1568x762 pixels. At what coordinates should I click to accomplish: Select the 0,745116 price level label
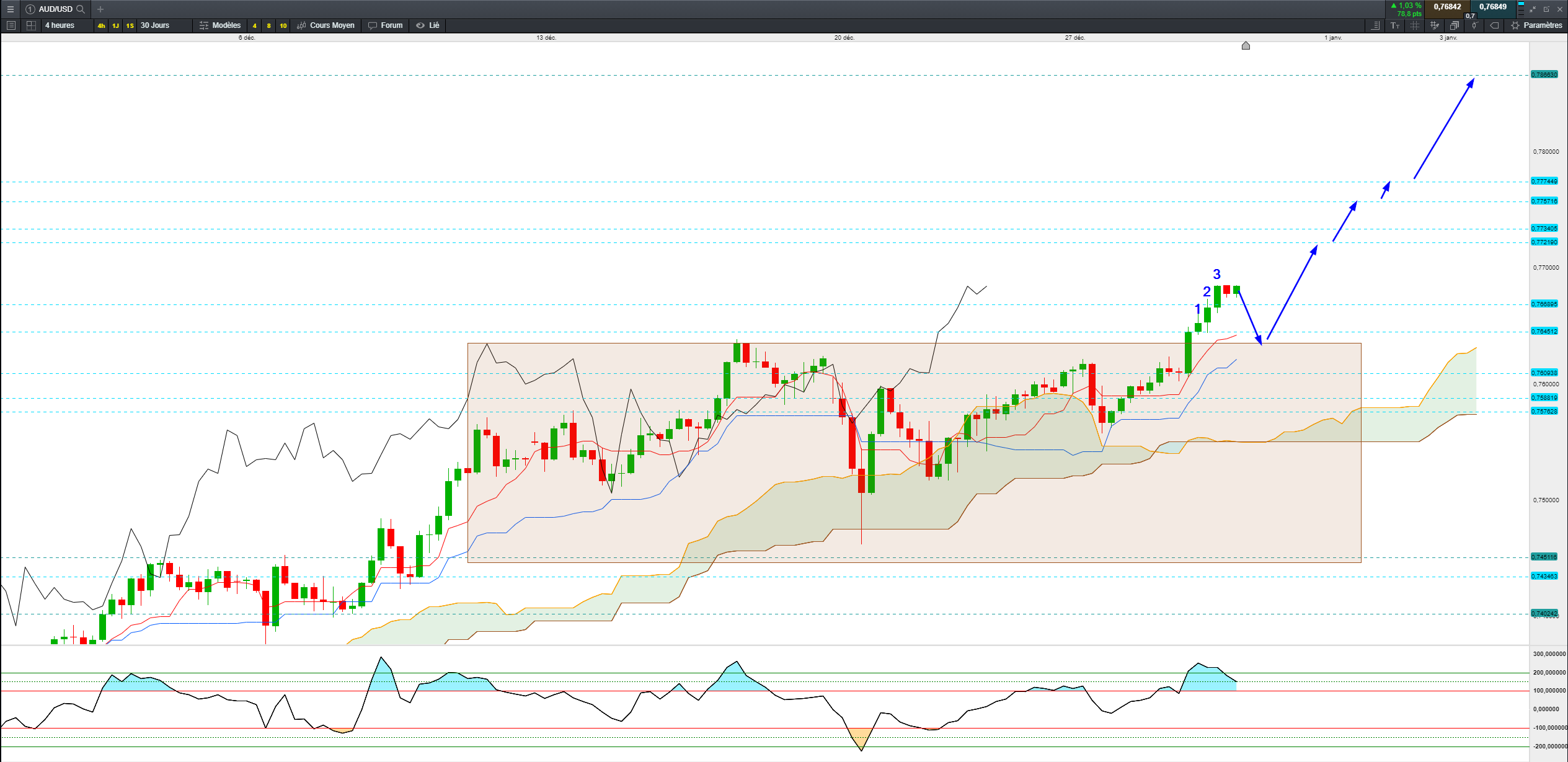click(x=1544, y=557)
